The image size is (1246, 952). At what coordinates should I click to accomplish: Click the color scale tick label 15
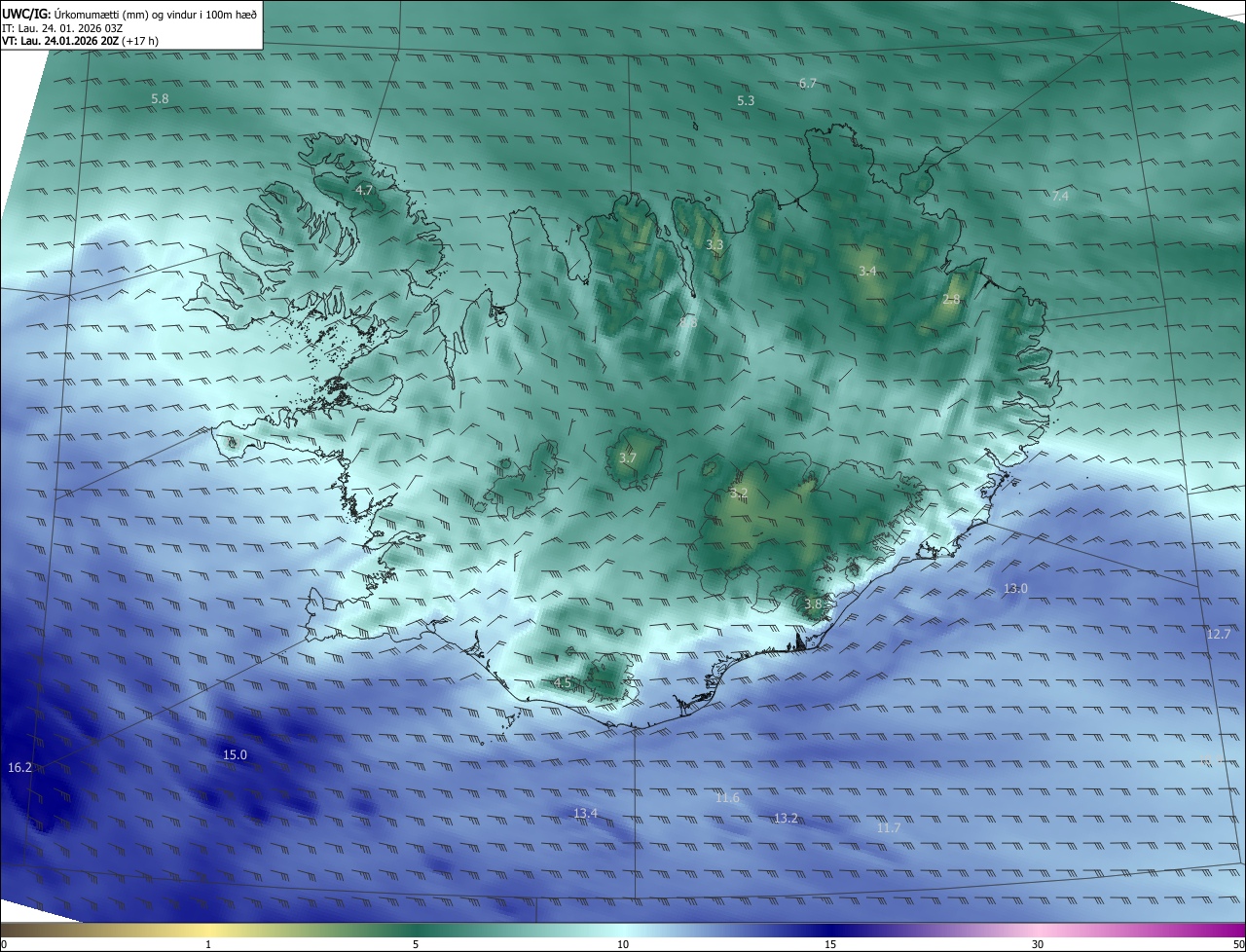pyautogui.click(x=830, y=944)
